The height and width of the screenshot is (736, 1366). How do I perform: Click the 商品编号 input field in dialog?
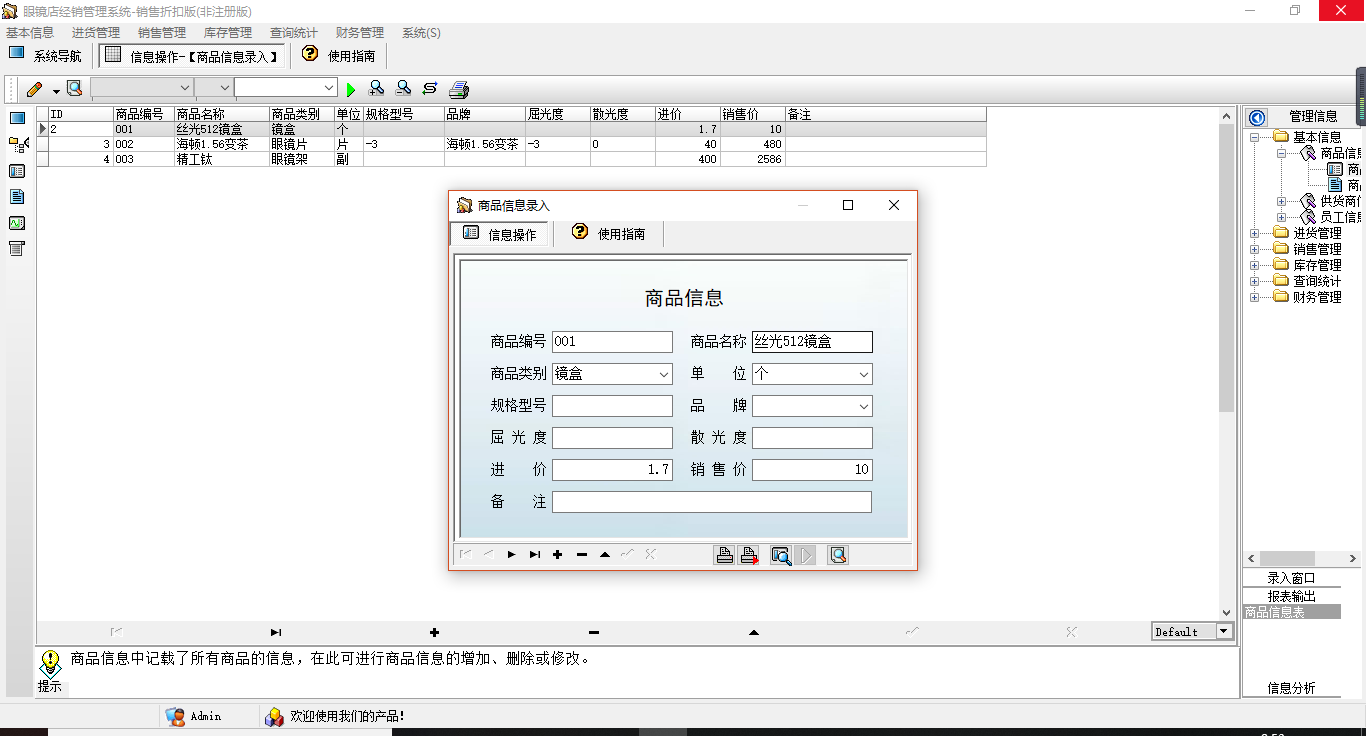pyautogui.click(x=612, y=342)
